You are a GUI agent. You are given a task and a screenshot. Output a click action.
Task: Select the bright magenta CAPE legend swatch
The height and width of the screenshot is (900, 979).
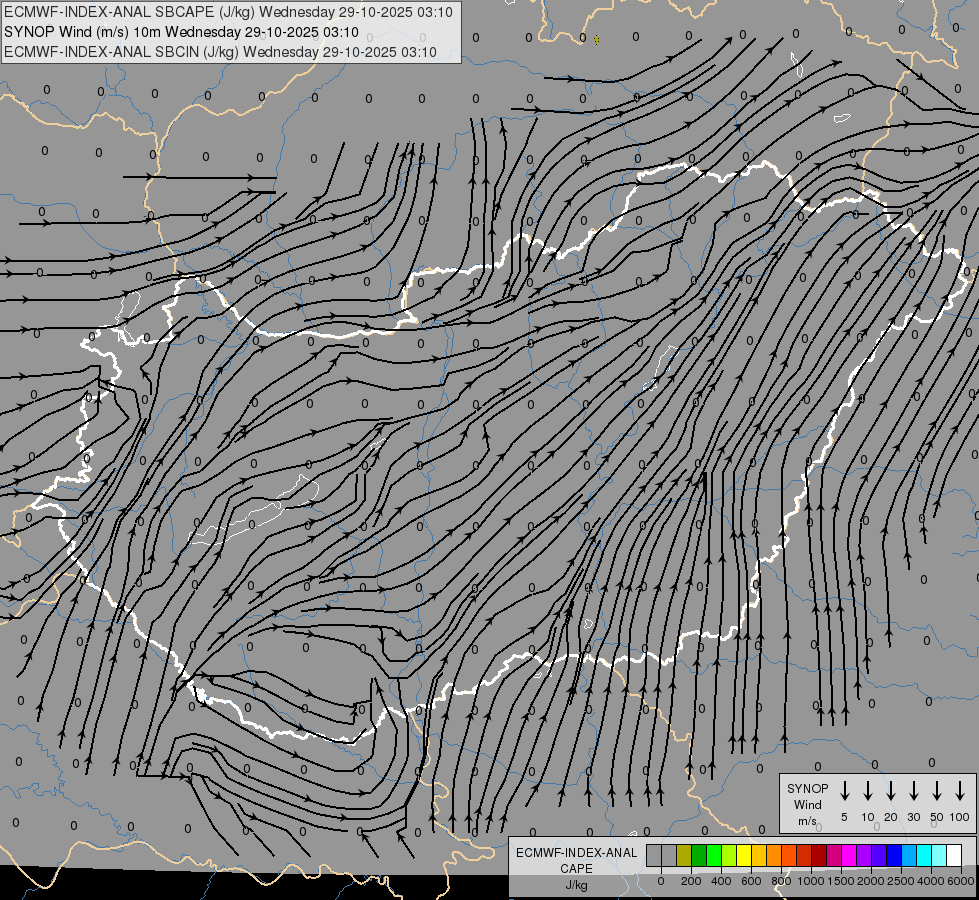point(849,855)
